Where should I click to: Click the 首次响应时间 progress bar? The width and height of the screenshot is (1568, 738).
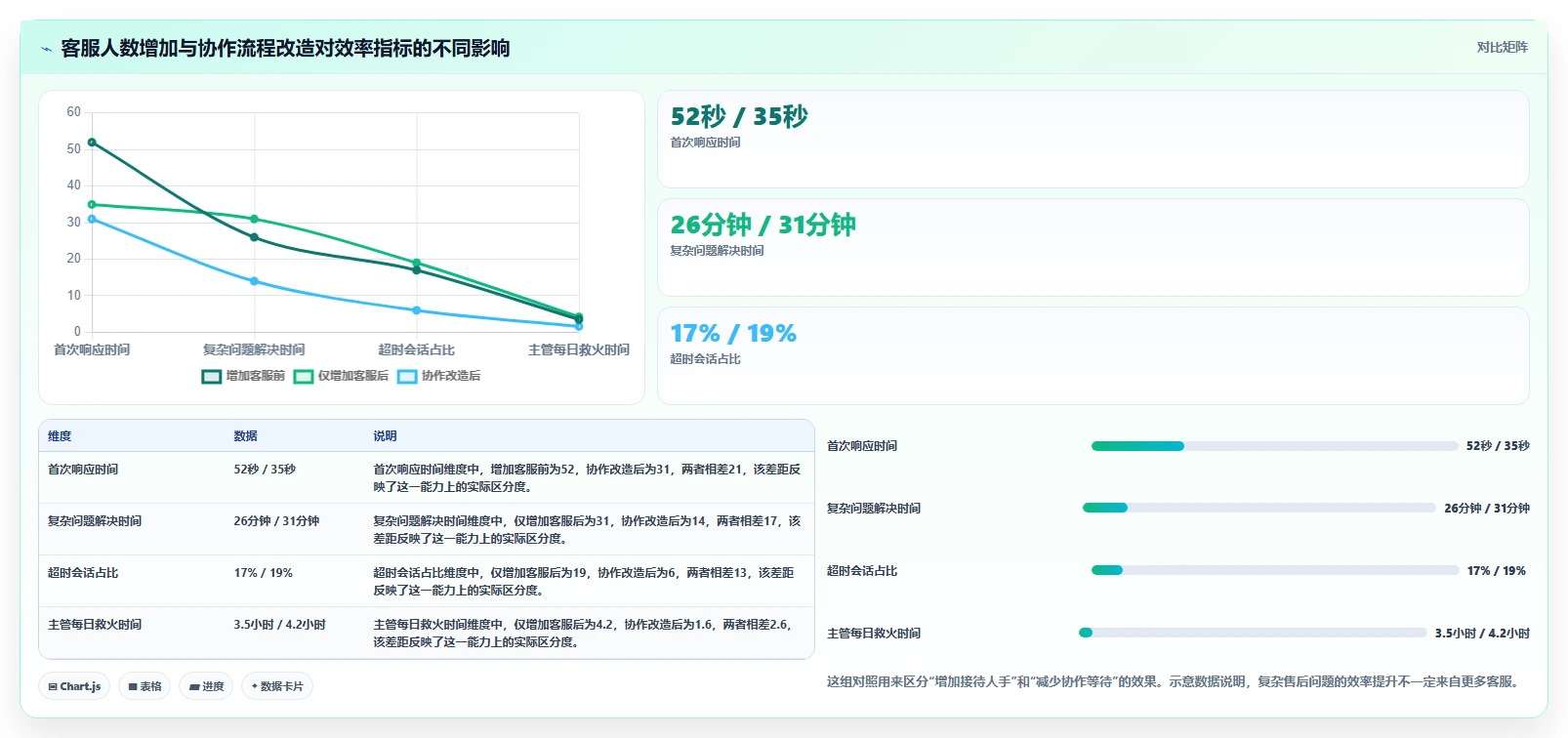pos(1274,446)
